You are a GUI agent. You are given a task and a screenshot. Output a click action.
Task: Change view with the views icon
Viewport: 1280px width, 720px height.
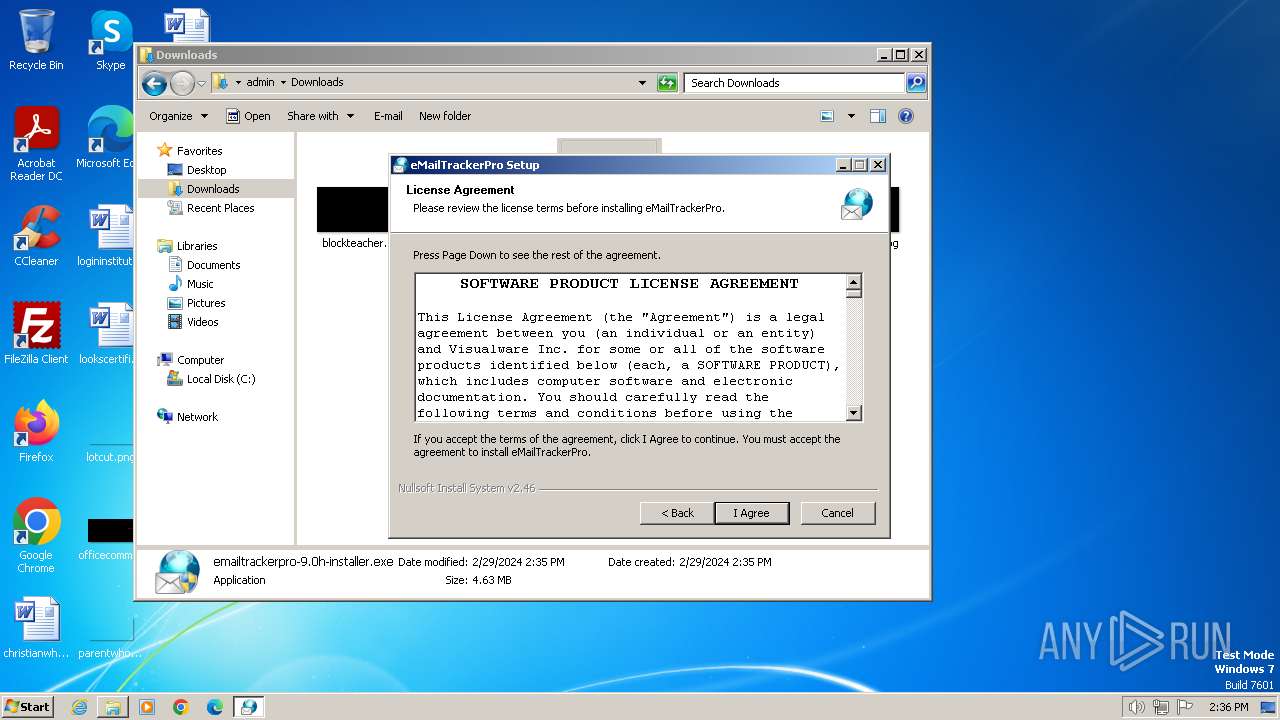tap(827, 116)
